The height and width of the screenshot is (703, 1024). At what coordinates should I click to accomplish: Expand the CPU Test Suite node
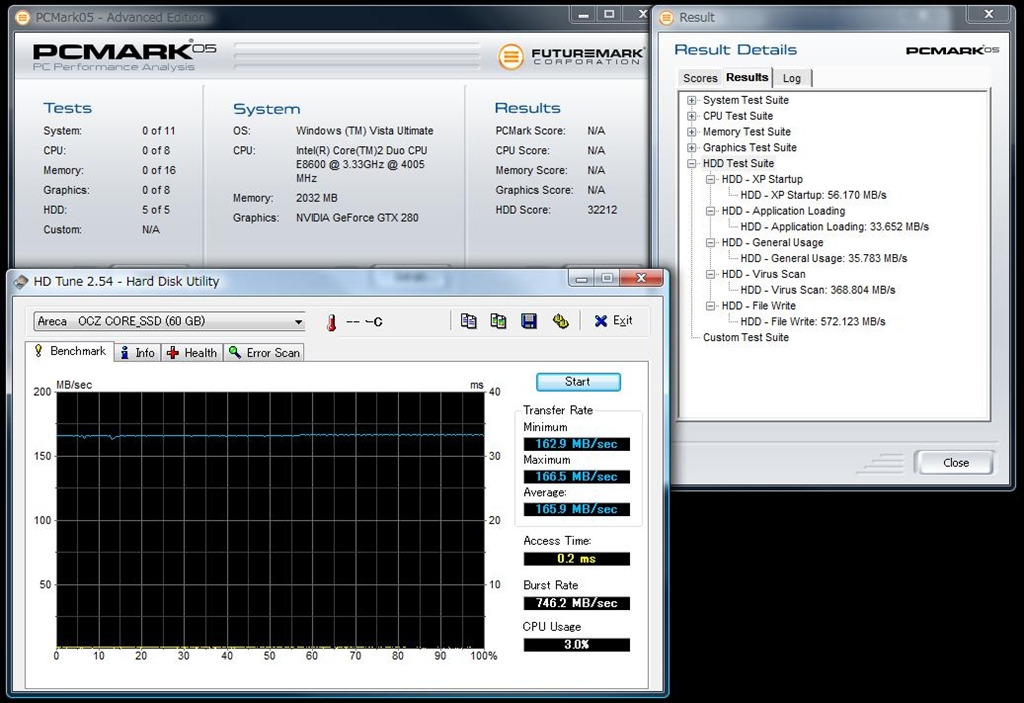point(692,116)
